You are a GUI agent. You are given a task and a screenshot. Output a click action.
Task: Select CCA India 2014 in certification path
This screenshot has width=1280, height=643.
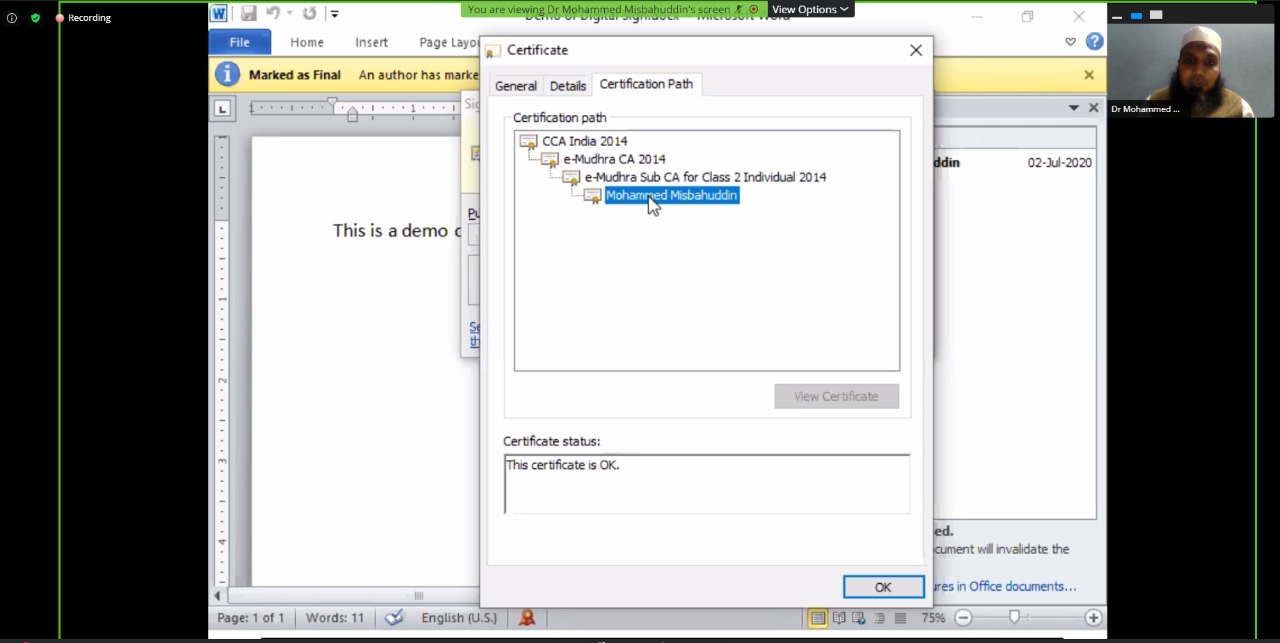click(x=584, y=141)
